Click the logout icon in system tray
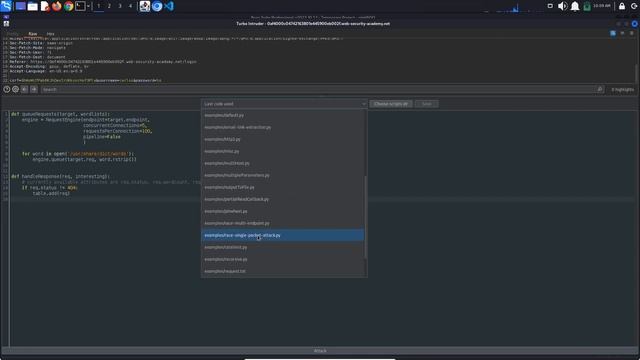640x360 pixels. tap(634, 6)
